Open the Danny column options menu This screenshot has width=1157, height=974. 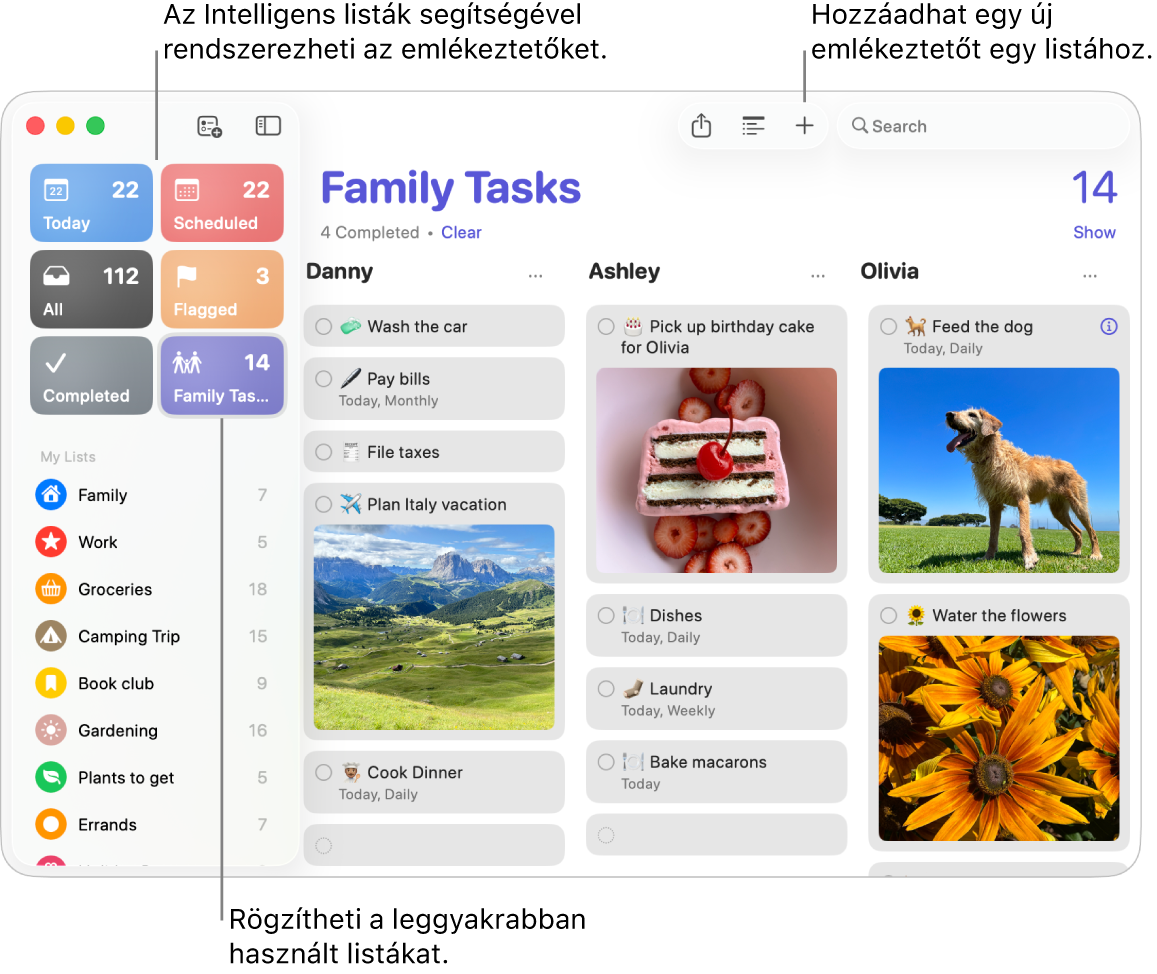click(x=536, y=276)
